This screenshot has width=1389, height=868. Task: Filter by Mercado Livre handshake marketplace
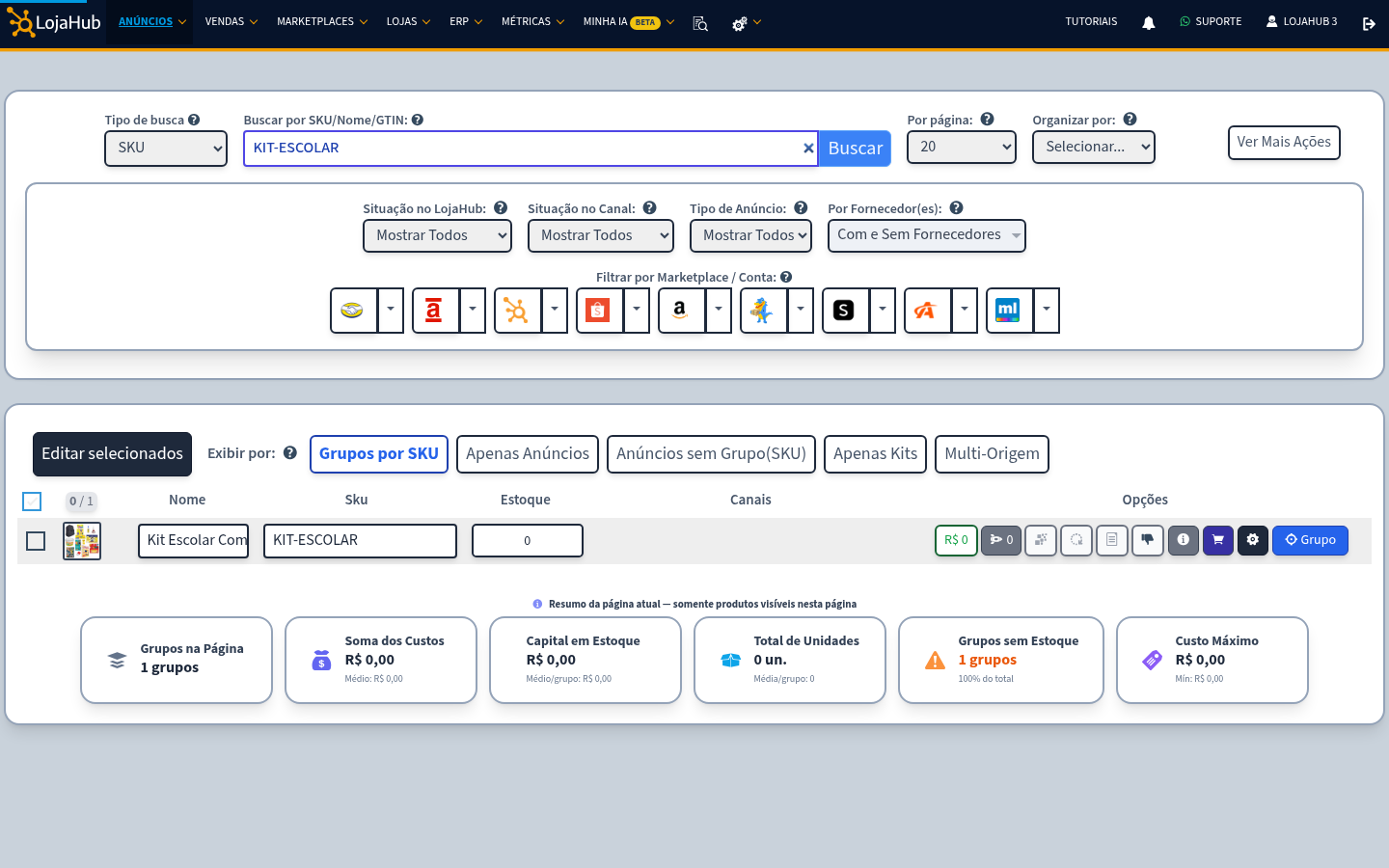click(x=353, y=311)
